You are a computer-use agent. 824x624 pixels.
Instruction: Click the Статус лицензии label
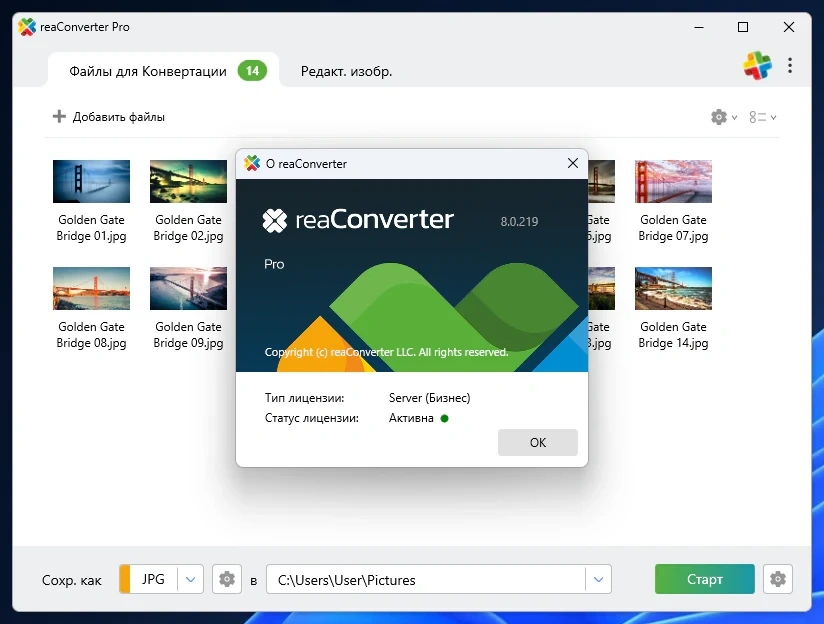pos(312,418)
